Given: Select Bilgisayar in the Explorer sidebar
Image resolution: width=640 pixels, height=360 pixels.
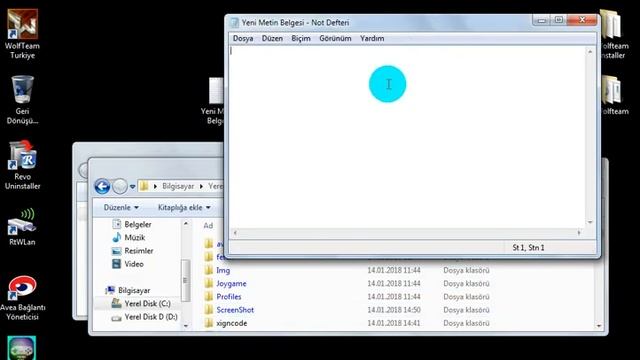Looking at the screenshot, I should point(134,290).
